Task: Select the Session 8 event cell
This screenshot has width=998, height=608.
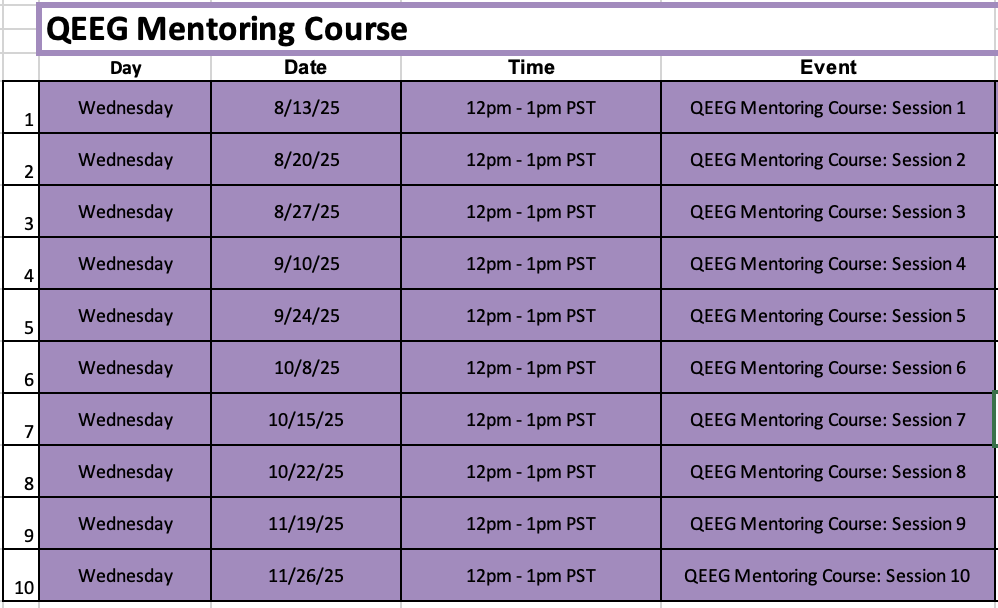Action: point(828,472)
